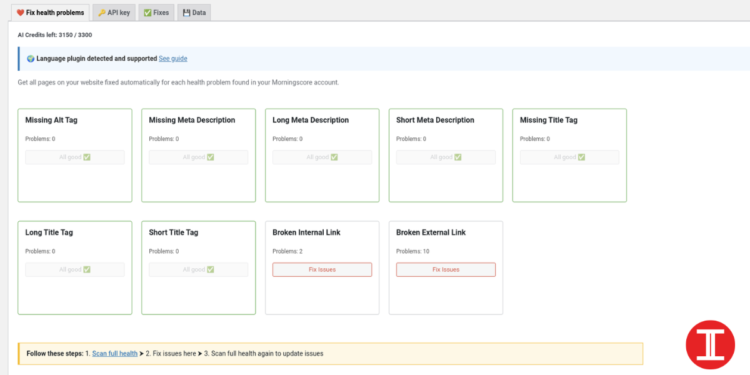
Task: Click the Missing Meta Description card title
Action: [192, 120]
